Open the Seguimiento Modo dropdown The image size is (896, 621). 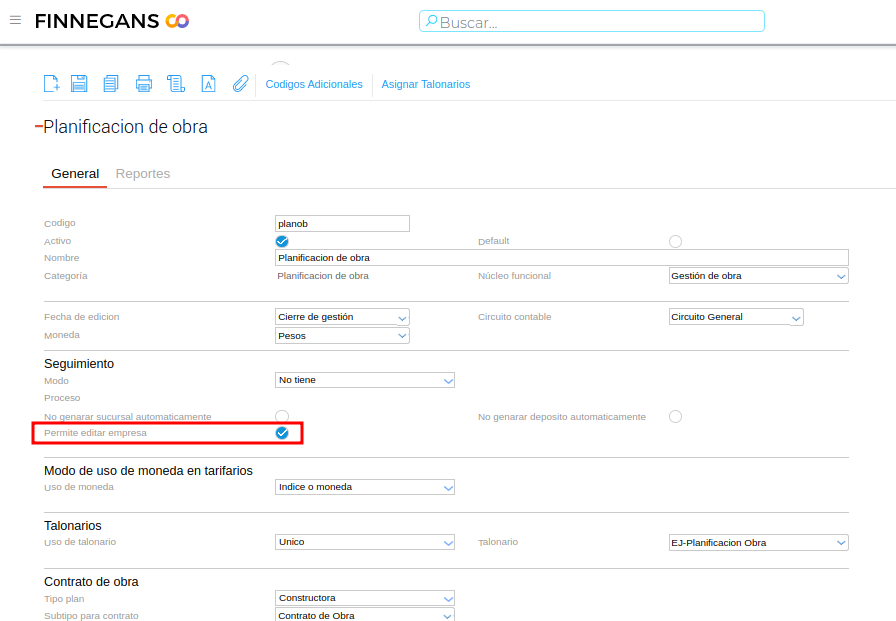365,380
